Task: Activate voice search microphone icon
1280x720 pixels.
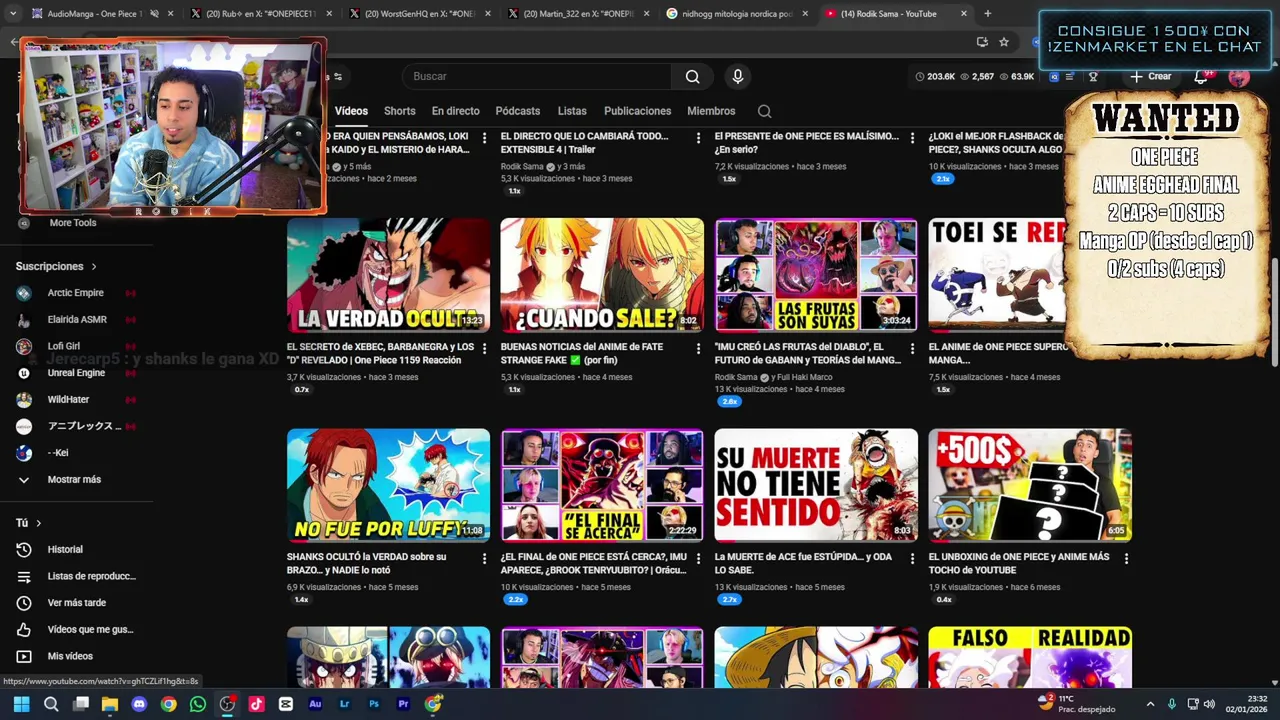Action: click(738, 76)
